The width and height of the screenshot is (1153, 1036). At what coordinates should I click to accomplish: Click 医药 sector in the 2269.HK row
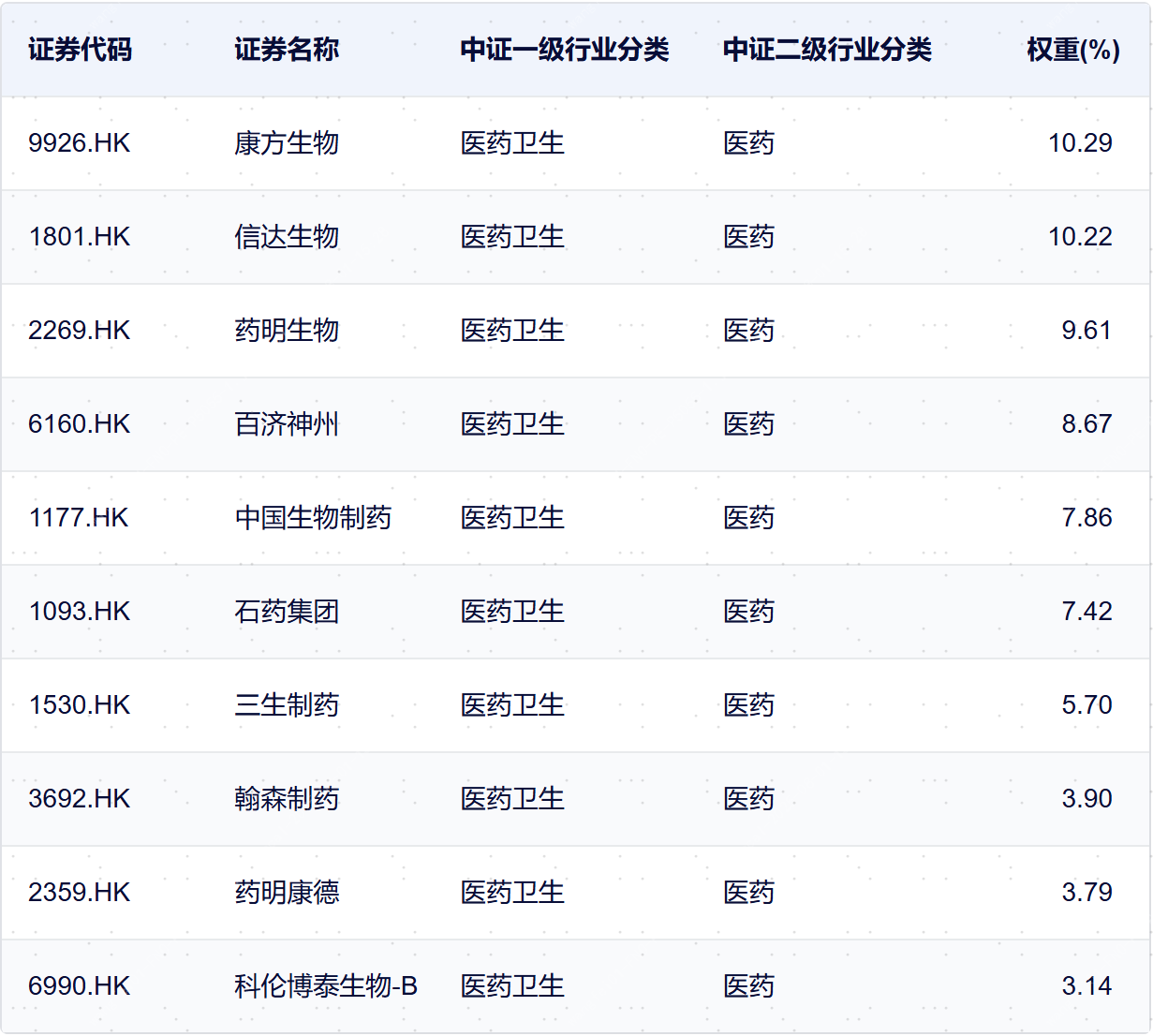749,331
